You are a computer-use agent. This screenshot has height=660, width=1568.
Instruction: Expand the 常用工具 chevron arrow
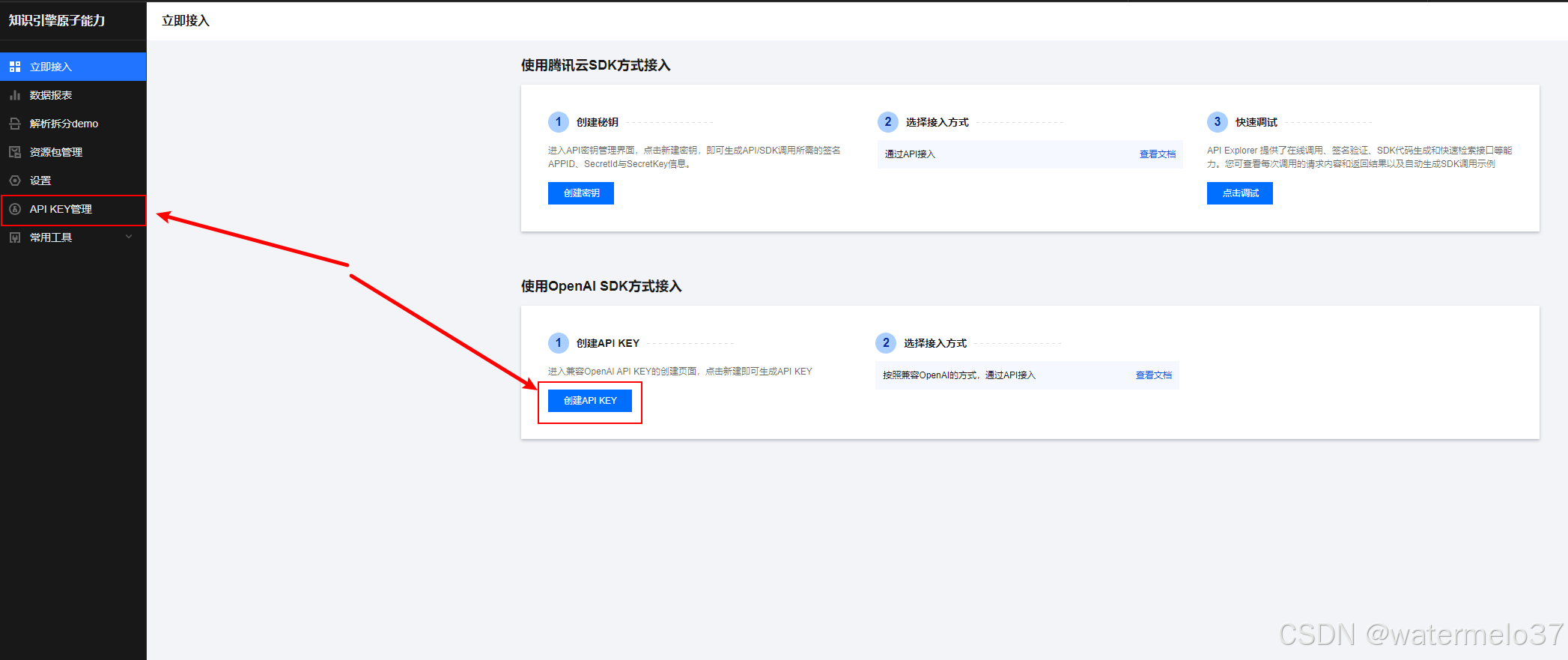click(x=129, y=237)
